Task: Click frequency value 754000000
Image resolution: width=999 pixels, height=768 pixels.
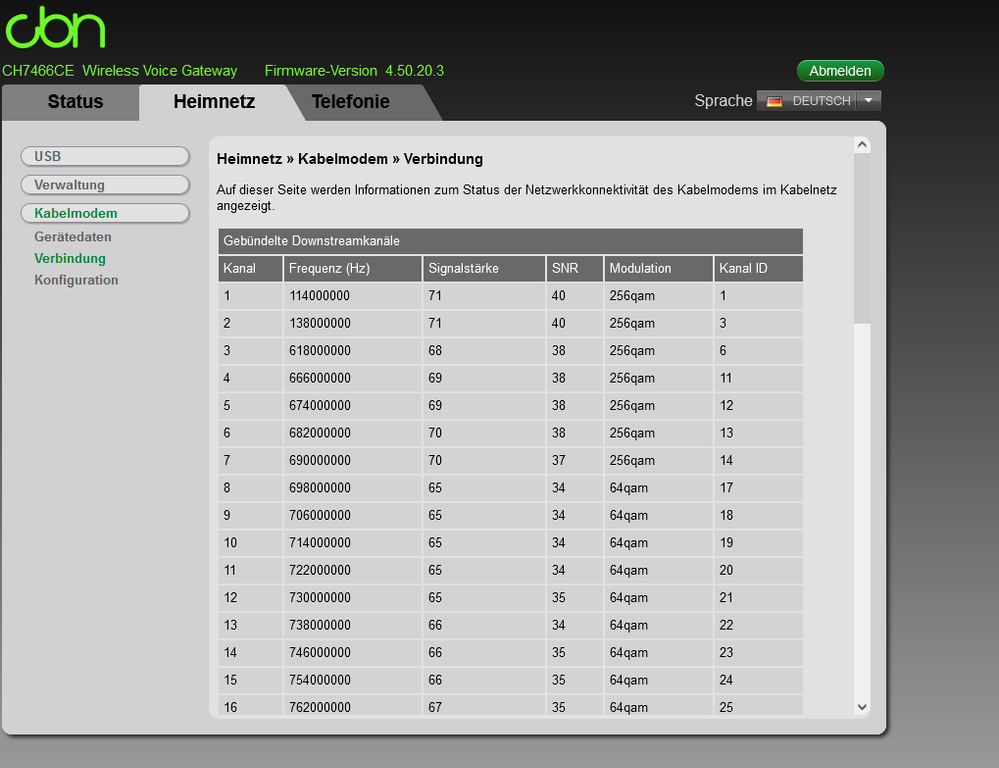Action: coord(320,679)
